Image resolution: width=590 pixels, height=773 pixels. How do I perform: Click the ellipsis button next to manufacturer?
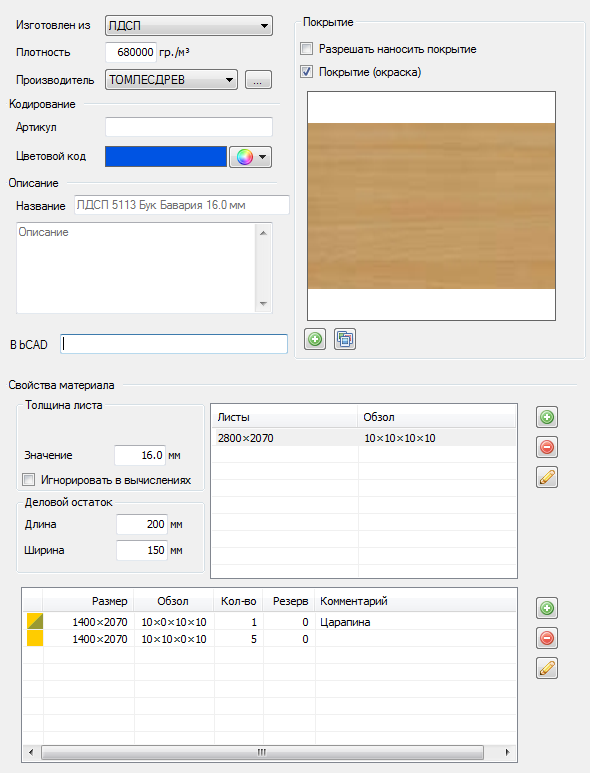point(258,80)
